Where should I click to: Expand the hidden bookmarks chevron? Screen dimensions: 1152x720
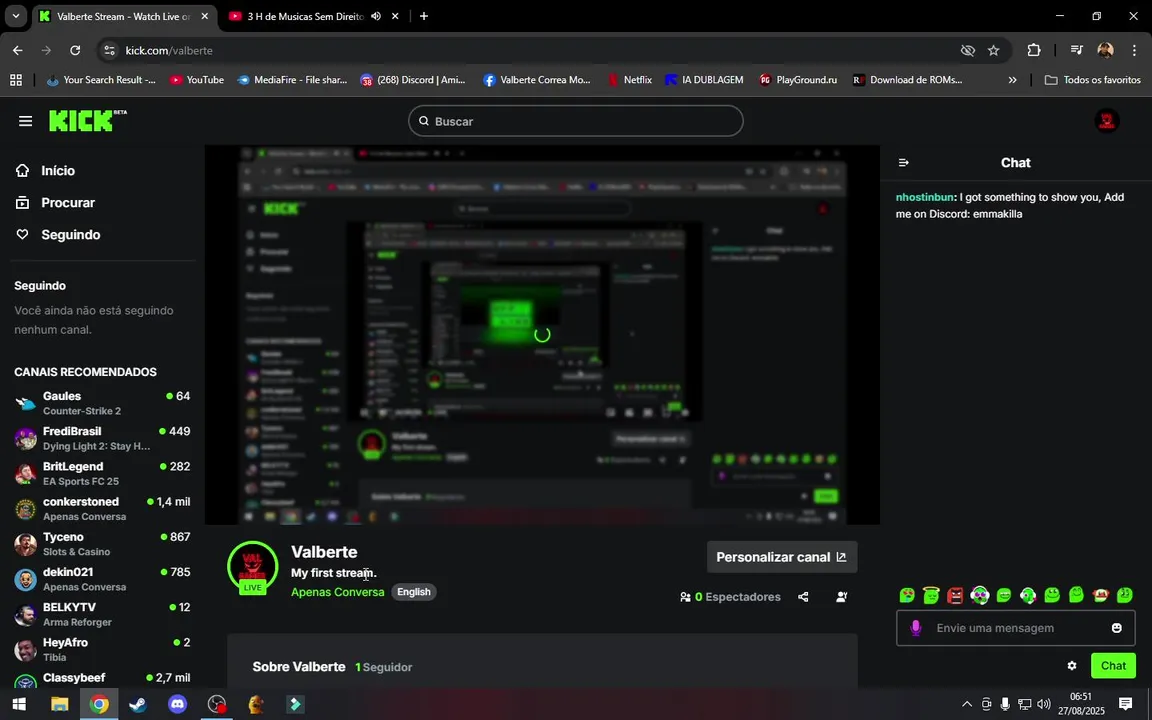click(x=1012, y=80)
